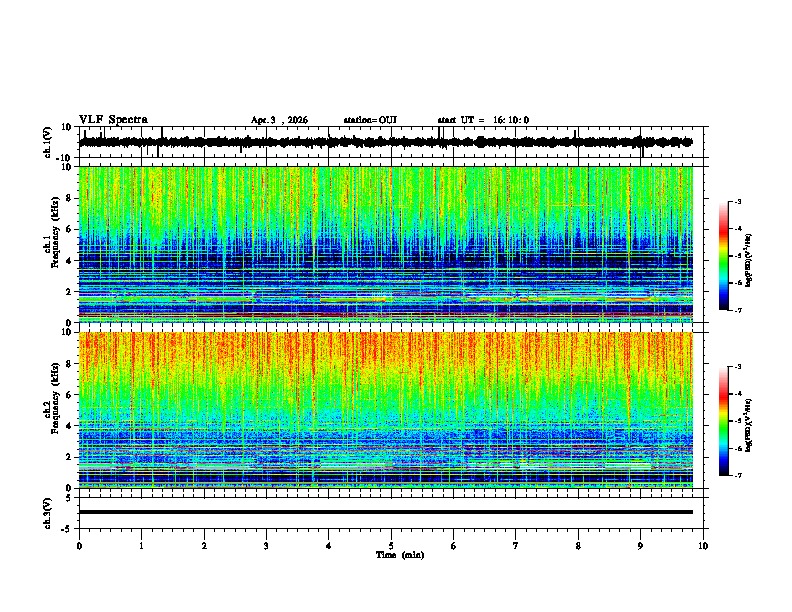Select the "ch.3(V)" axis label
Screen dimensions: 792x612
point(48,513)
